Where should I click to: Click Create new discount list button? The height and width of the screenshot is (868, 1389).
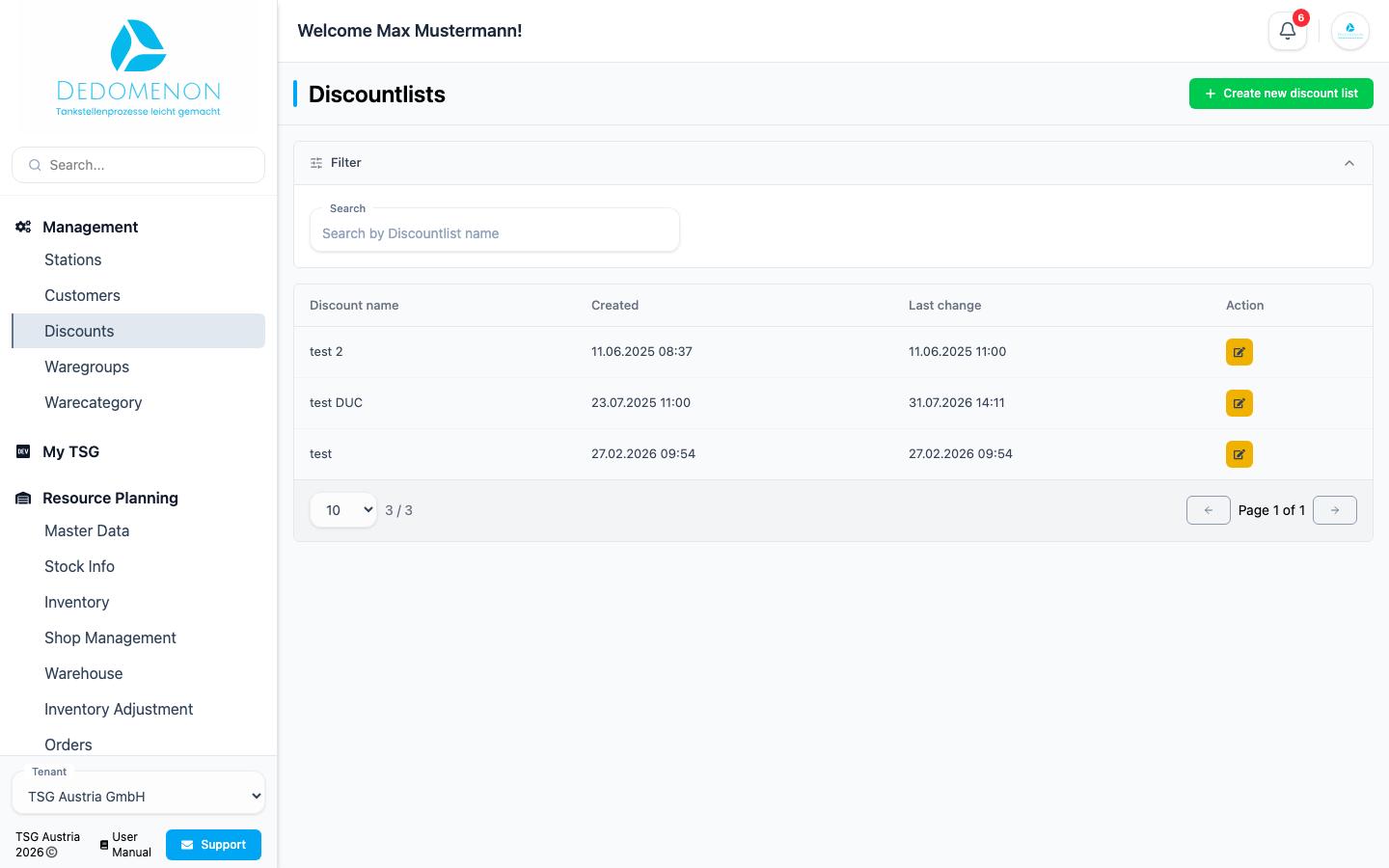click(1281, 94)
